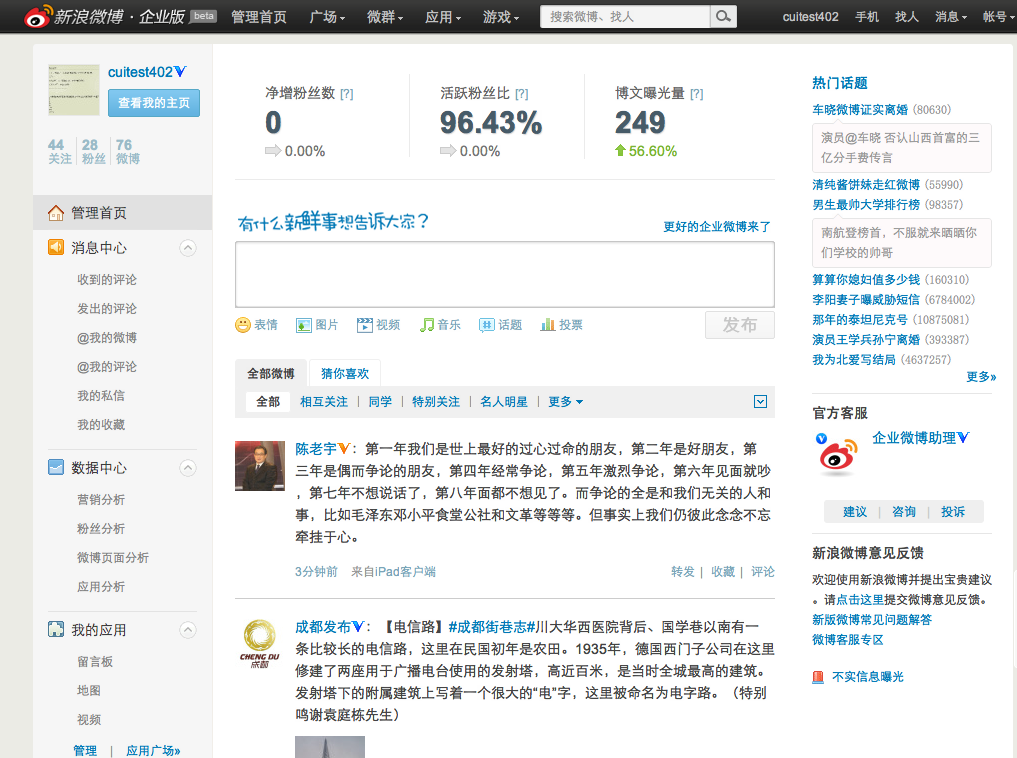Click 更多» under hot topics
The width and height of the screenshot is (1017, 758).
(981, 377)
